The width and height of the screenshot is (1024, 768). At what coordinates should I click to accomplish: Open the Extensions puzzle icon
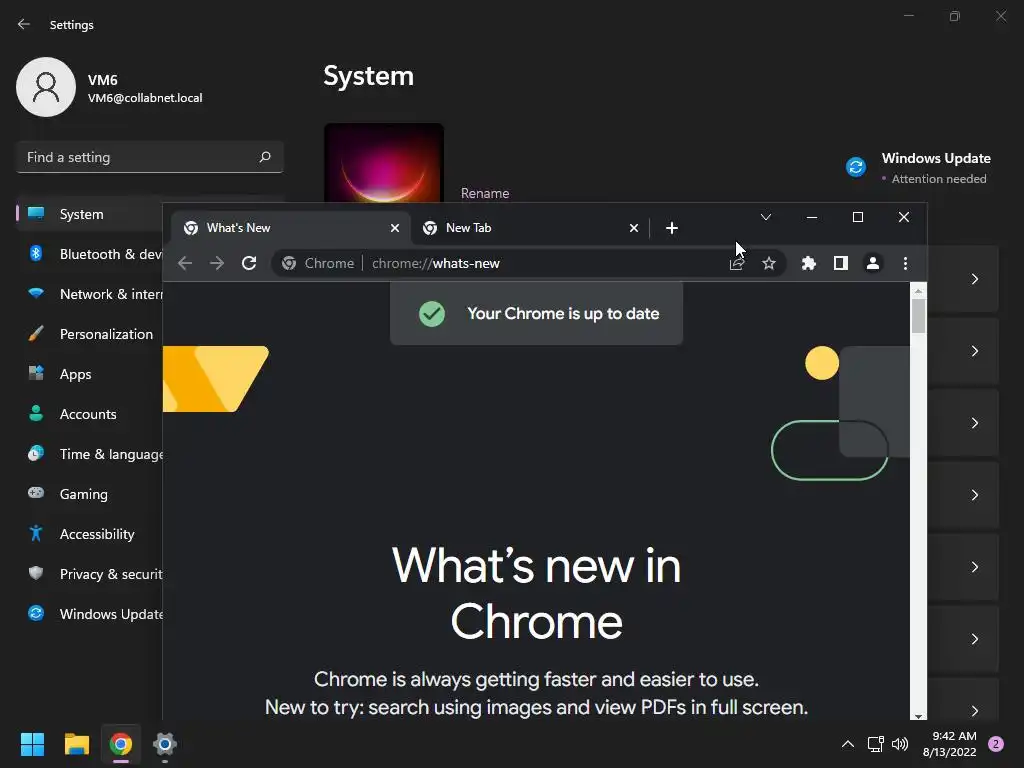click(808, 263)
